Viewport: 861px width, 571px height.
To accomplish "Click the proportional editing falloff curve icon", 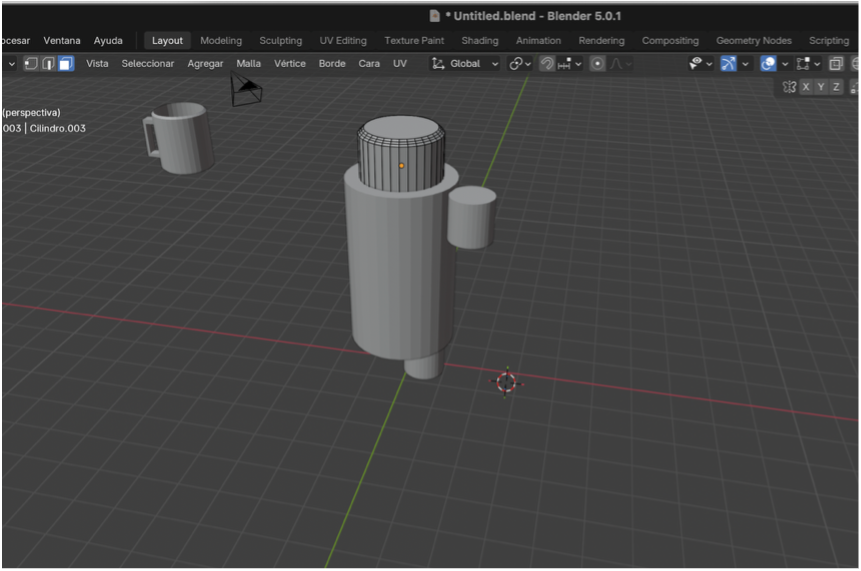I will [x=617, y=63].
